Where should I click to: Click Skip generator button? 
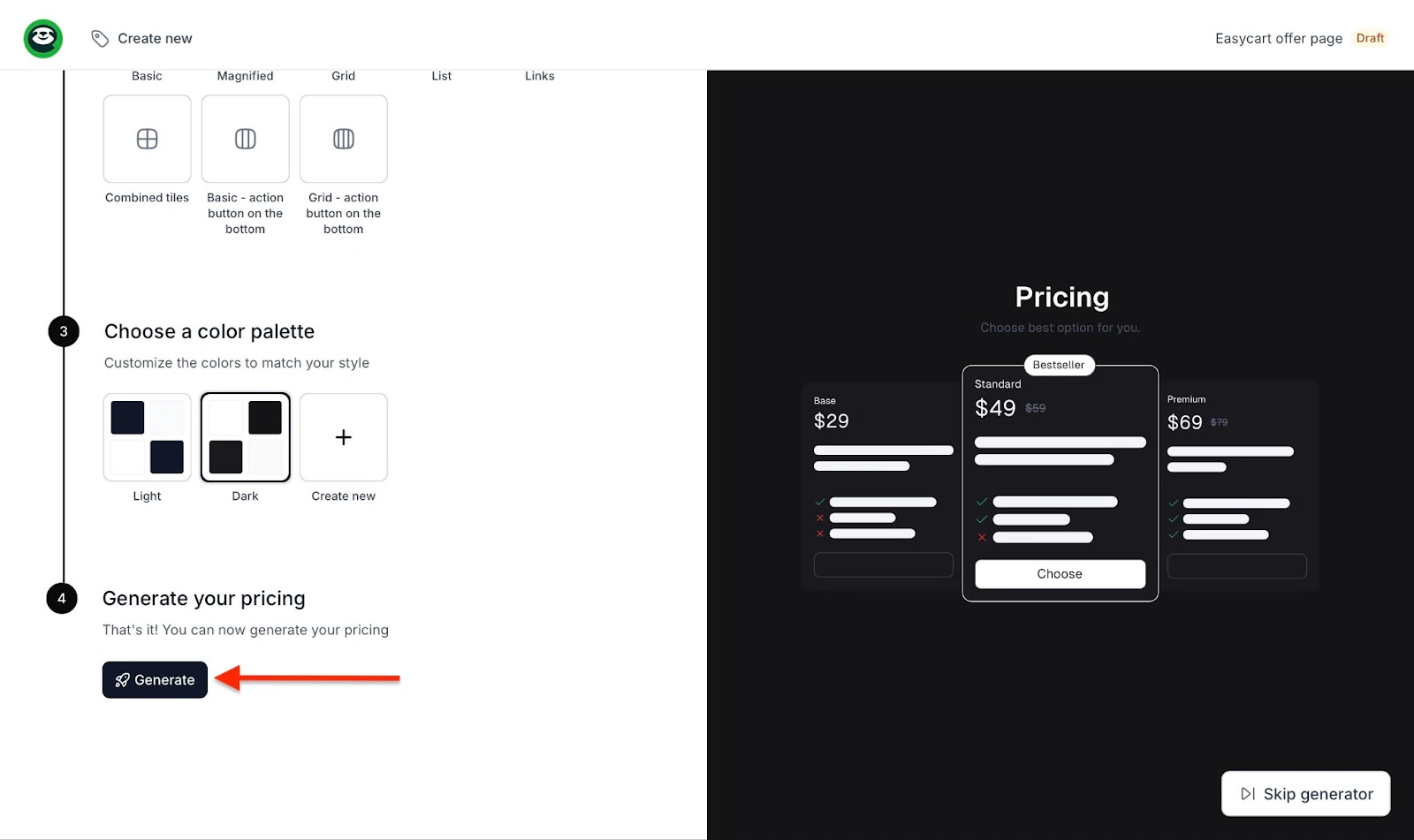click(x=1306, y=794)
